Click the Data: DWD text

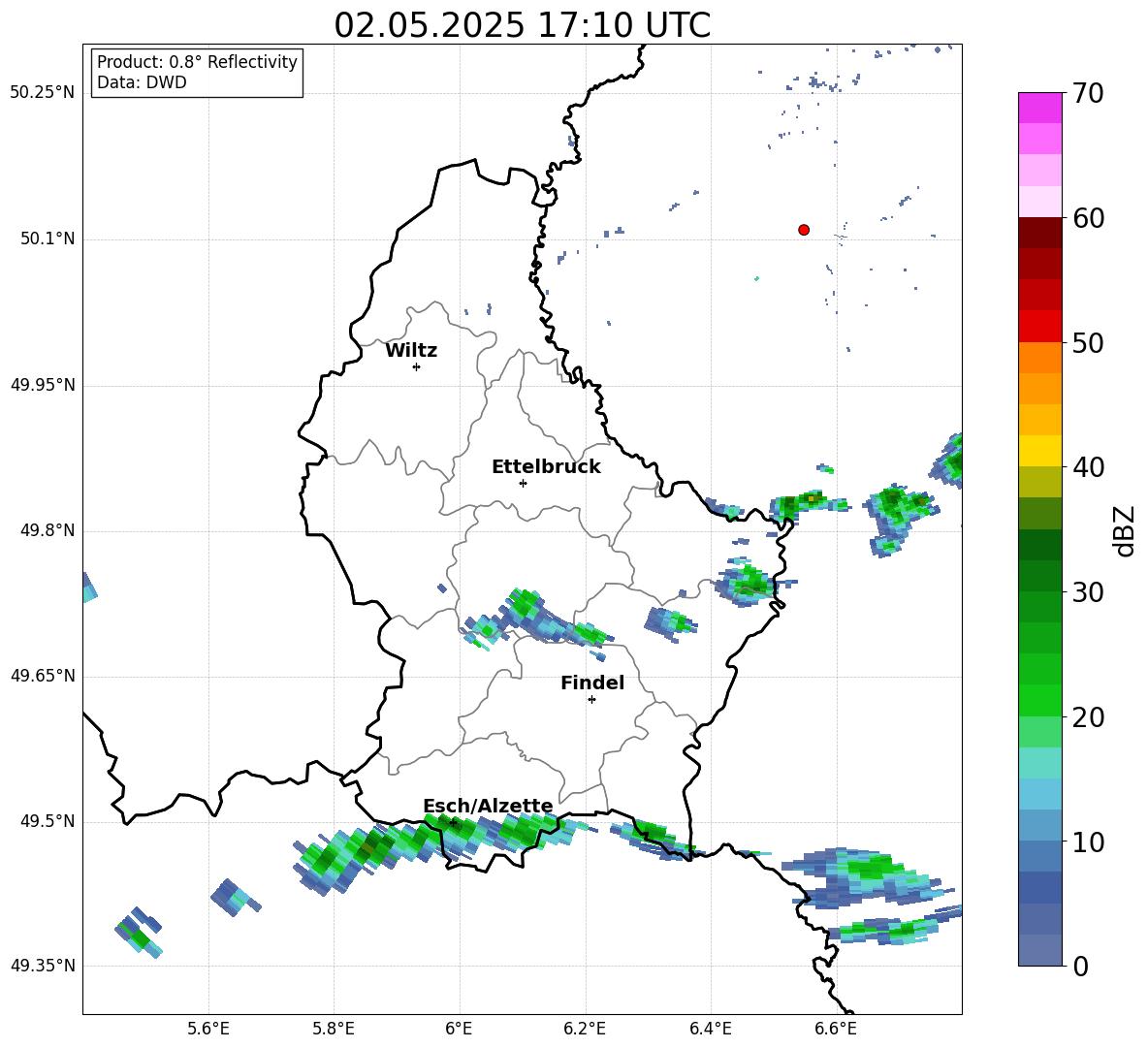(142, 82)
